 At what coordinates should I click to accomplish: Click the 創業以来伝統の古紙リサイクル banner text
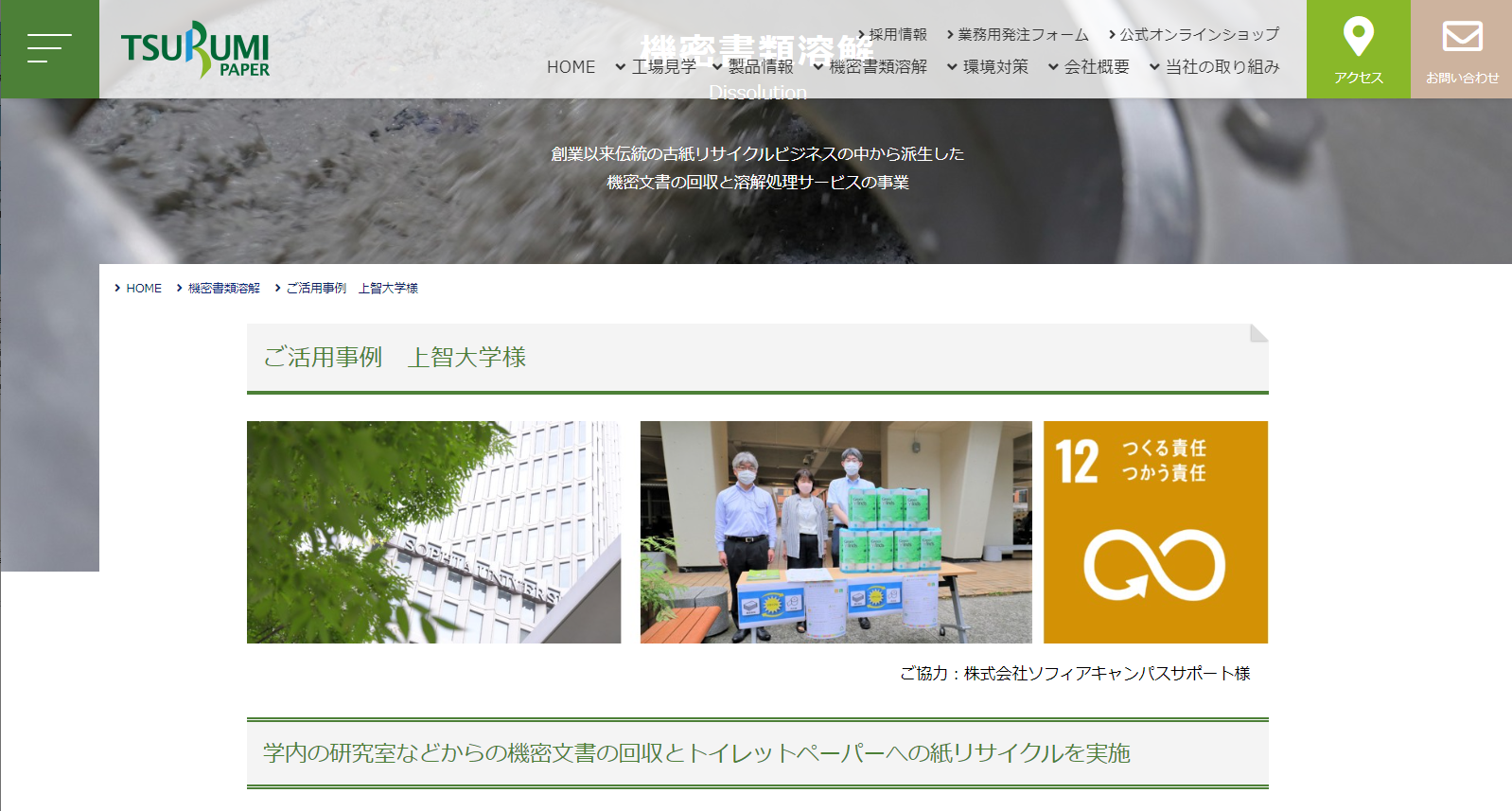tap(757, 153)
